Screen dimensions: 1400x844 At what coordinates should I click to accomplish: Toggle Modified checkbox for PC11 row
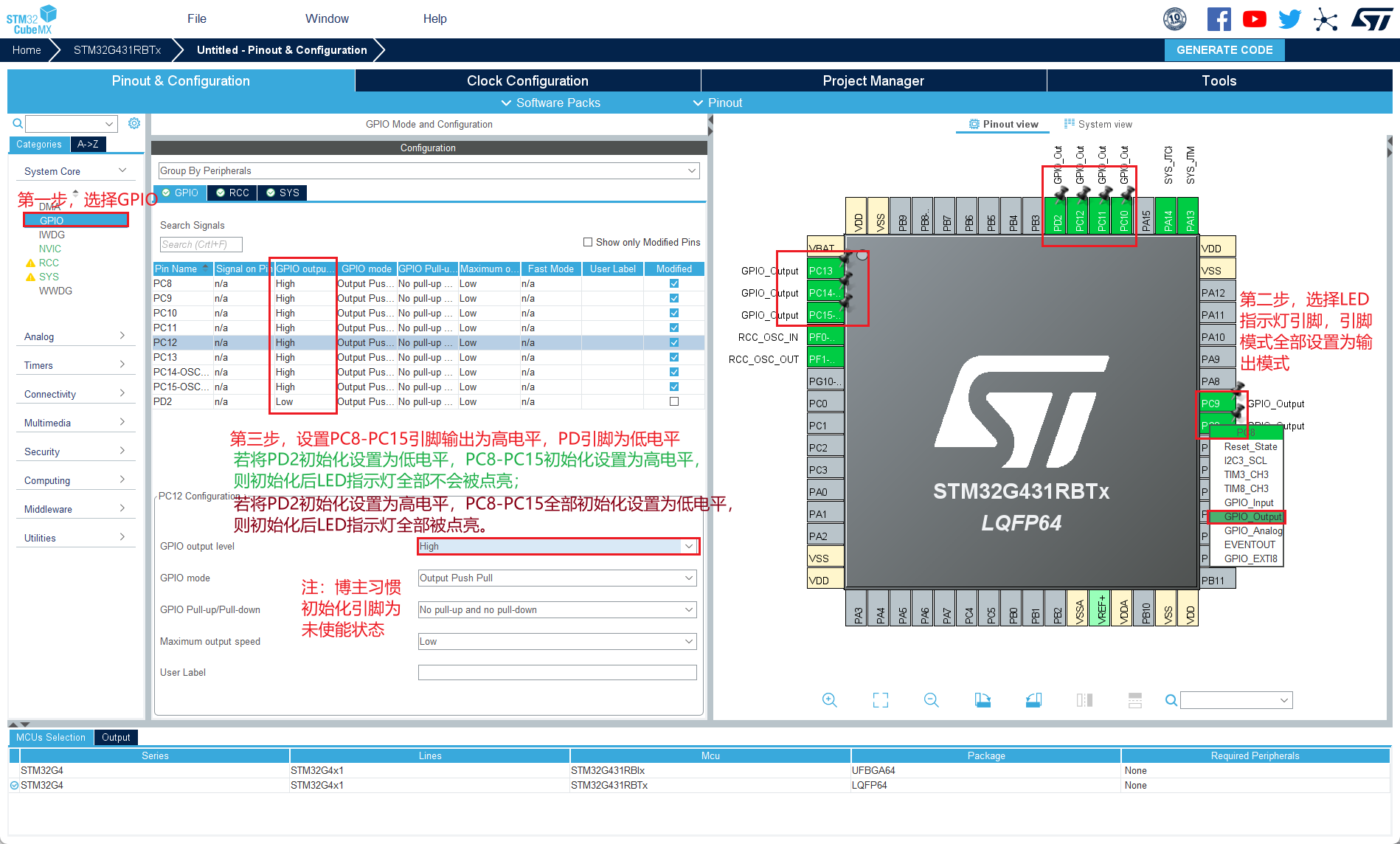pos(674,328)
